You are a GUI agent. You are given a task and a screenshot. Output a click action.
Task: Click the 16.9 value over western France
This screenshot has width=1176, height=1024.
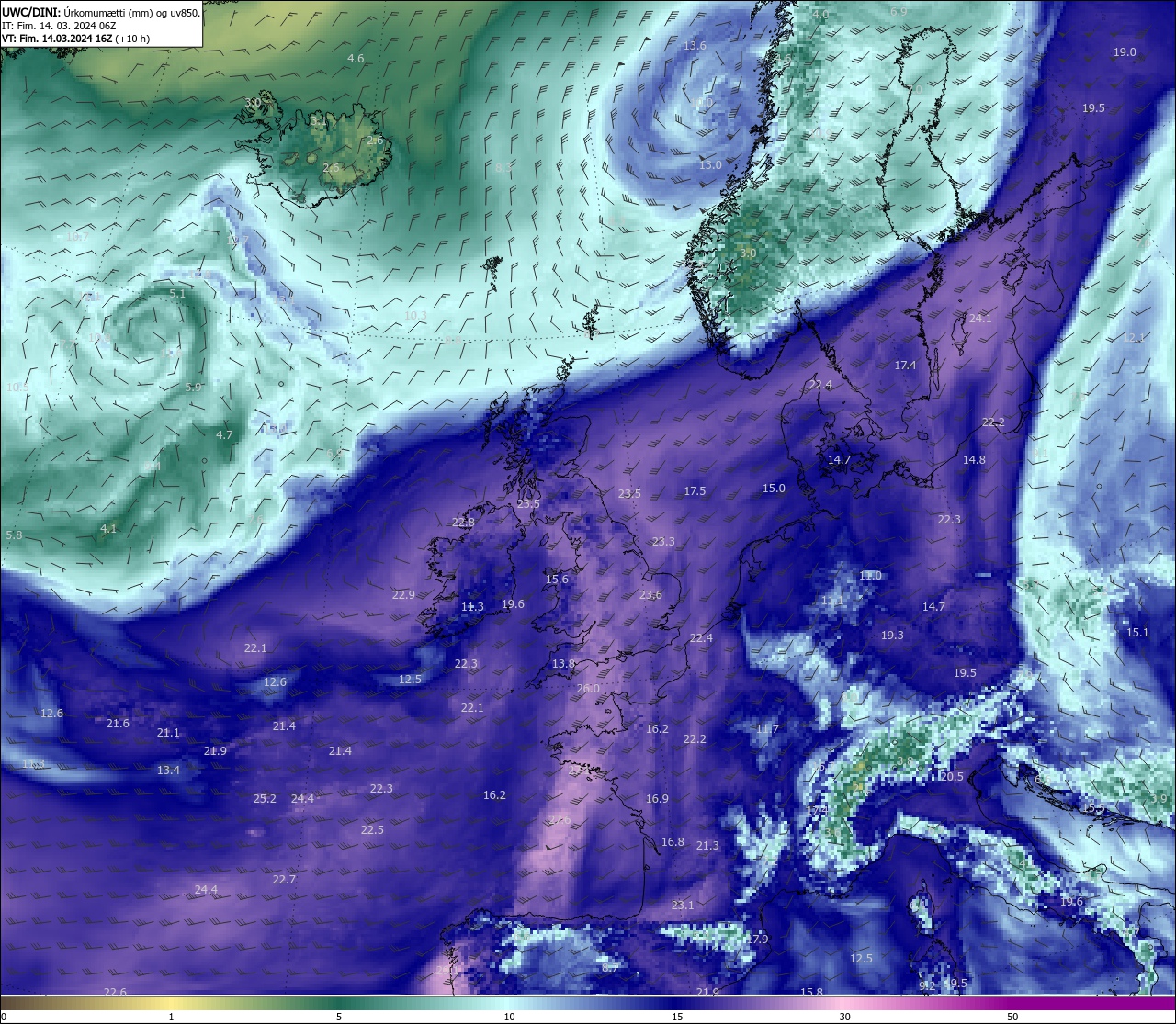657,798
